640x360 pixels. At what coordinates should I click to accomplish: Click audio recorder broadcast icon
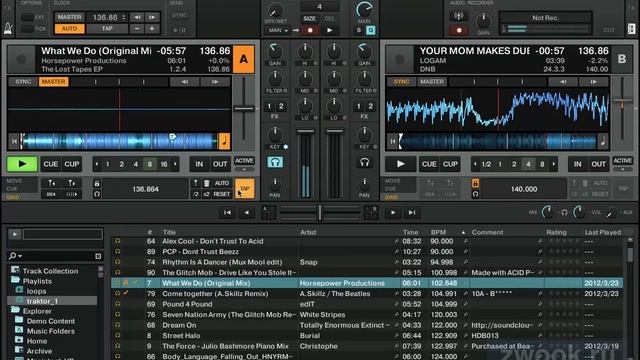(x=459, y=16)
